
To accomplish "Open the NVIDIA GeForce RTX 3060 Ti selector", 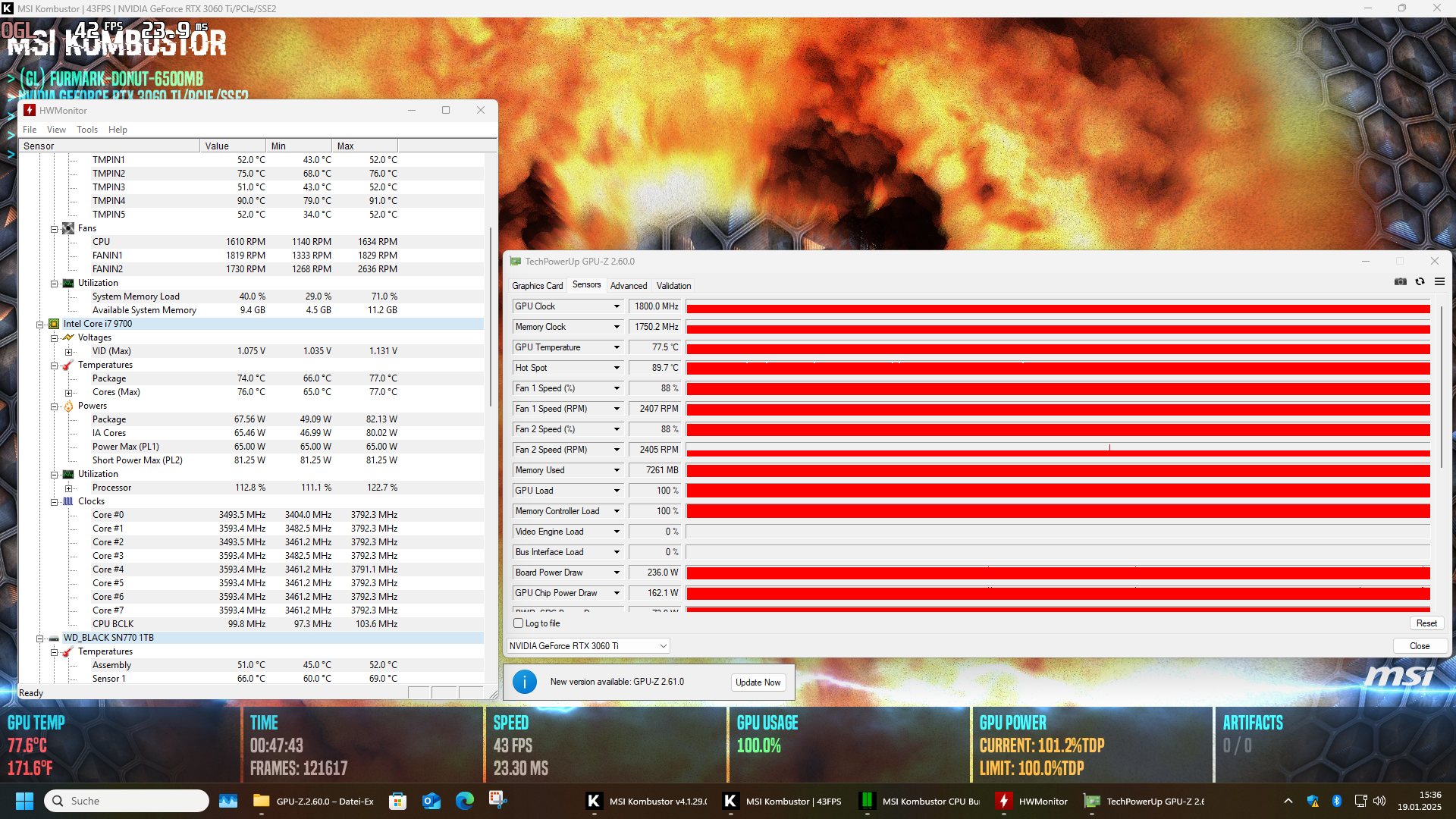I will click(588, 646).
